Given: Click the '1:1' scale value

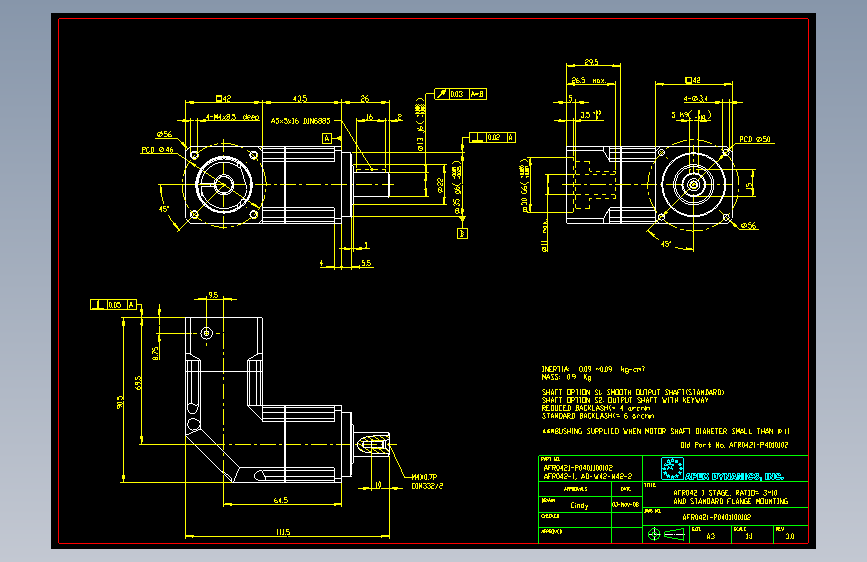Looking at the screenshot, I should point(749,536).
